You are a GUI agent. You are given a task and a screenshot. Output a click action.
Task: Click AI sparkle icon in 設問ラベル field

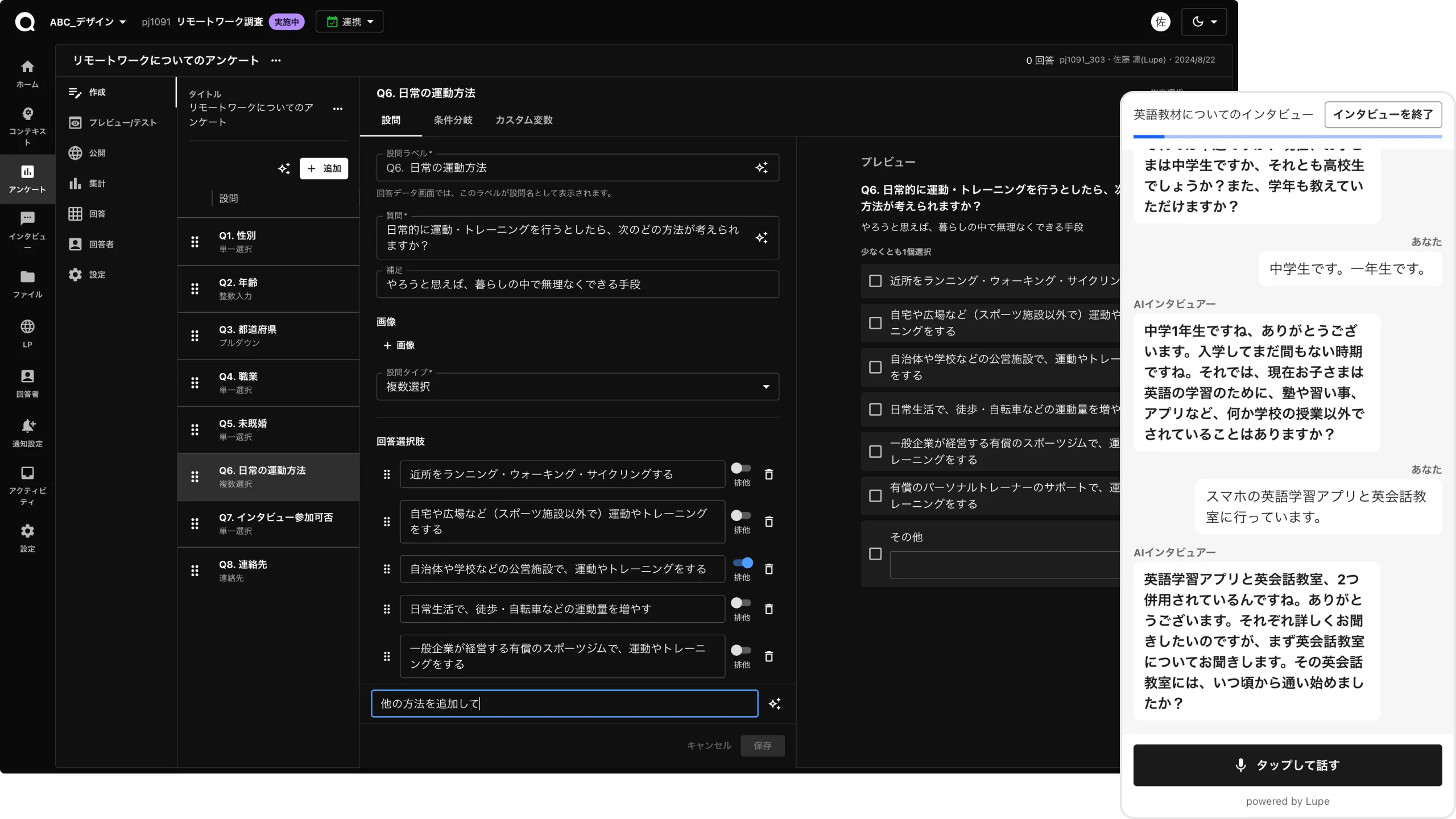(762, 168)
